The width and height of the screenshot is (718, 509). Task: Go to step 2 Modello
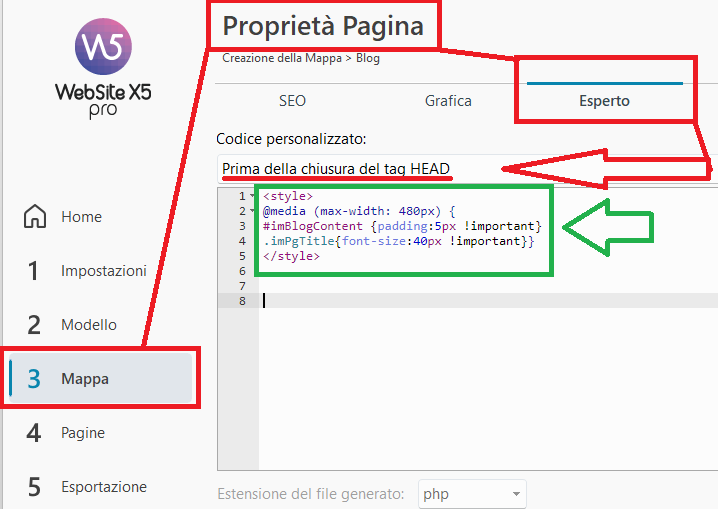(x=88, y=325)
